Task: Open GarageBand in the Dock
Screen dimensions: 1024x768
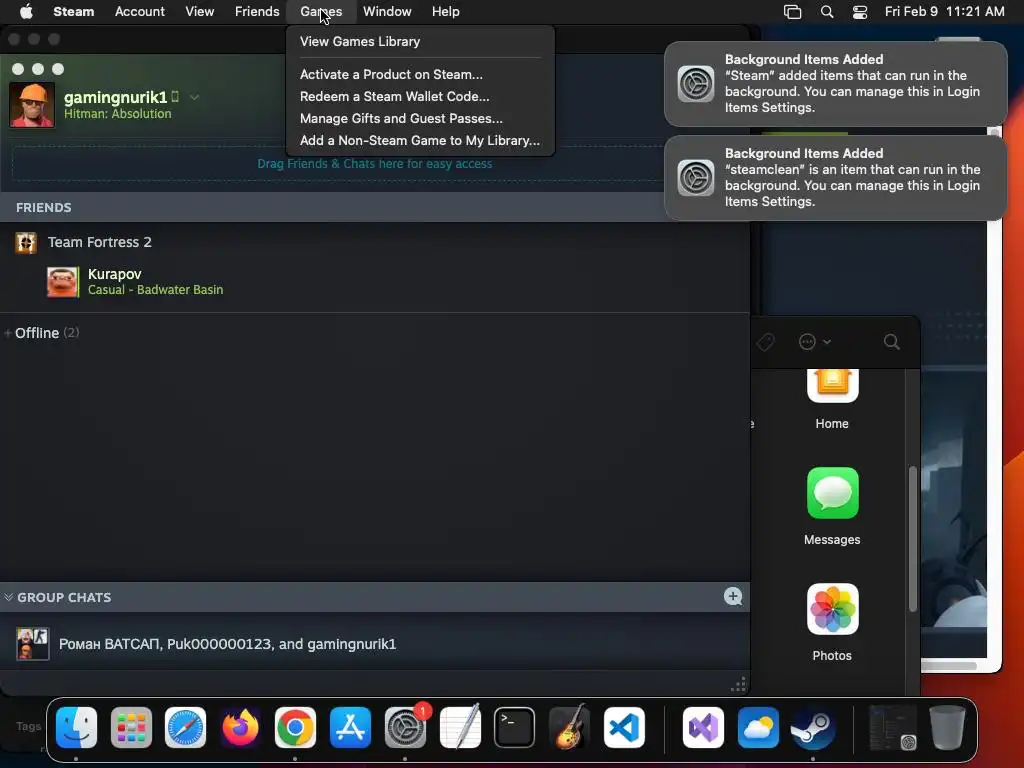Action: [569, 727]
